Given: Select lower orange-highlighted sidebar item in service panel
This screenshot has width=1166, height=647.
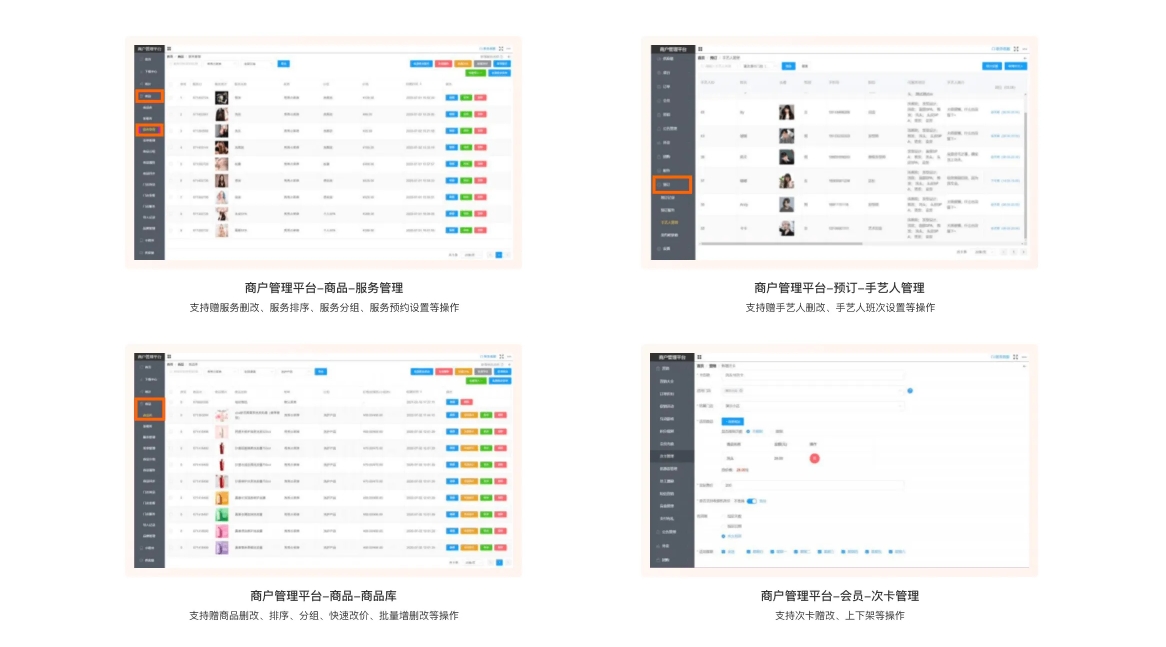Looking at the screenshot, I should click(x=147, y=129).
